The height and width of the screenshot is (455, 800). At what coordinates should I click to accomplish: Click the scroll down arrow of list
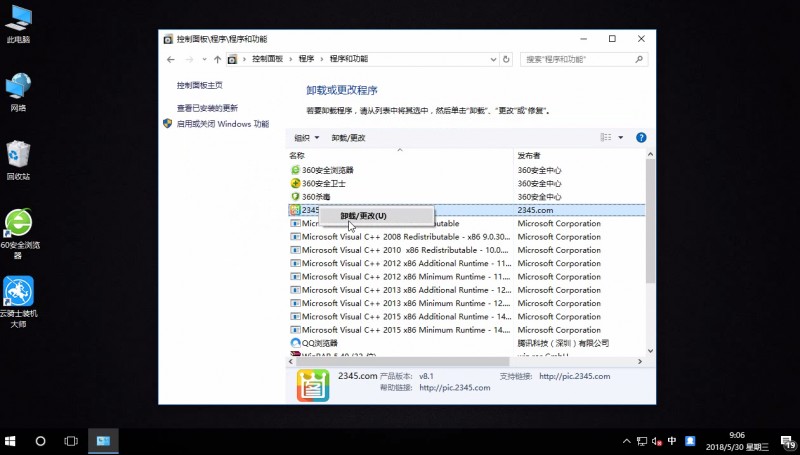pos(650,350)
